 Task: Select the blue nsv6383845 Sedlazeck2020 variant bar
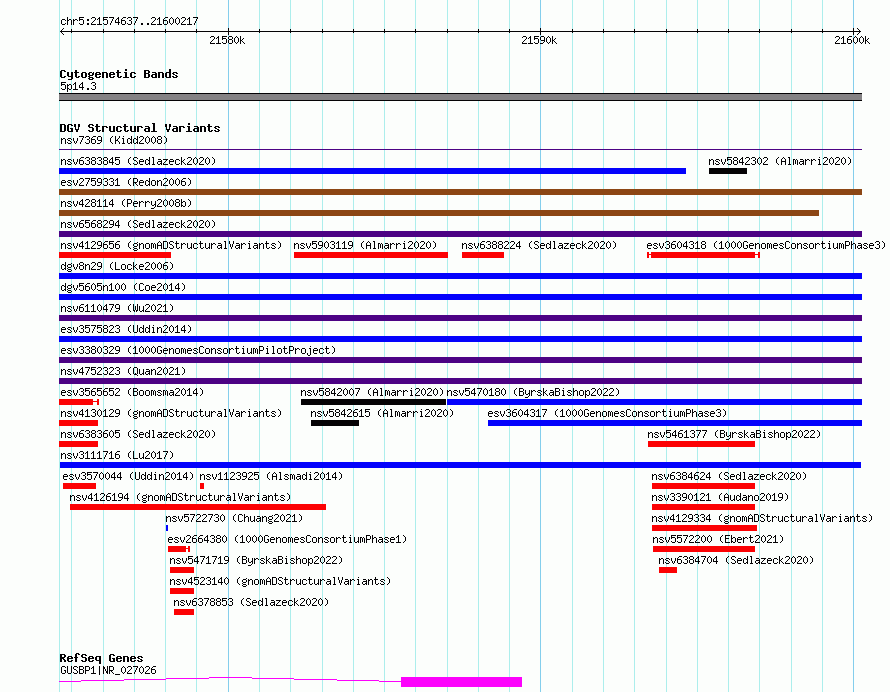tap(372, 171)
